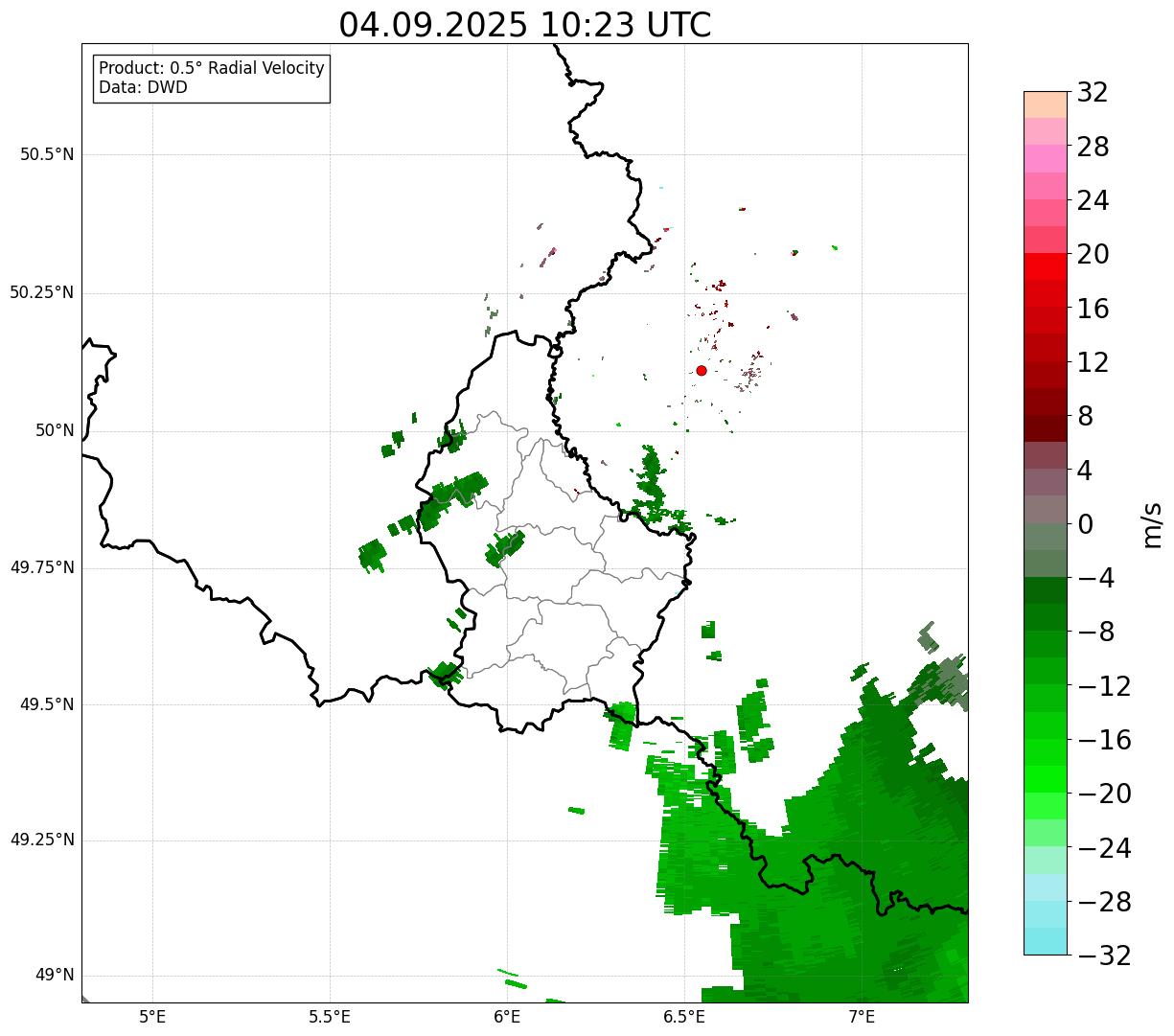Click the 50°N latitude label

click(x=55, y=430)
